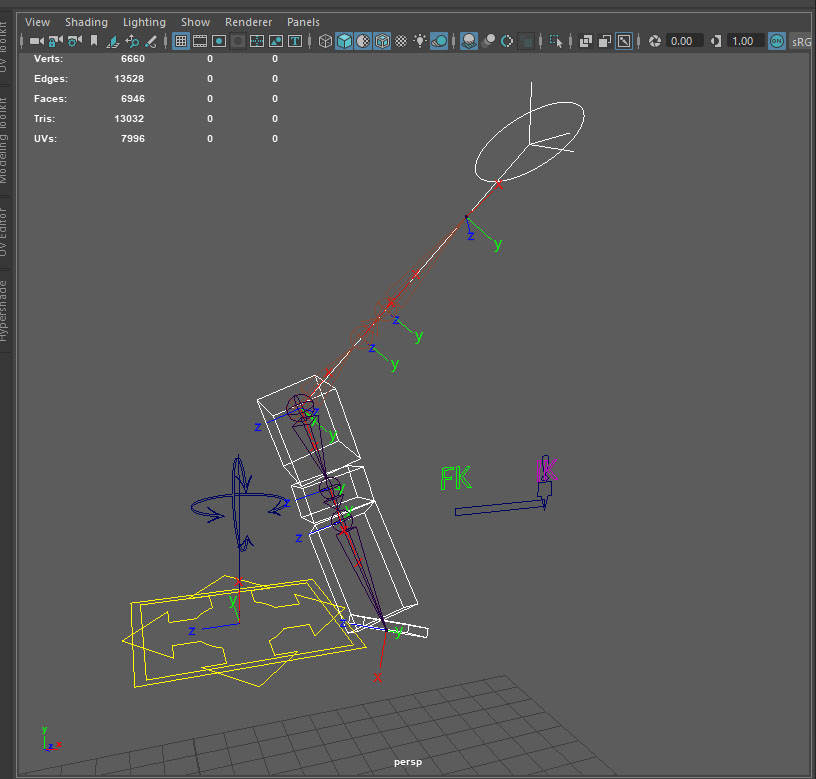This screenshot has height=779, width=816.
Task: Toggle the color management ON button
Action: [x=777, y=41]
